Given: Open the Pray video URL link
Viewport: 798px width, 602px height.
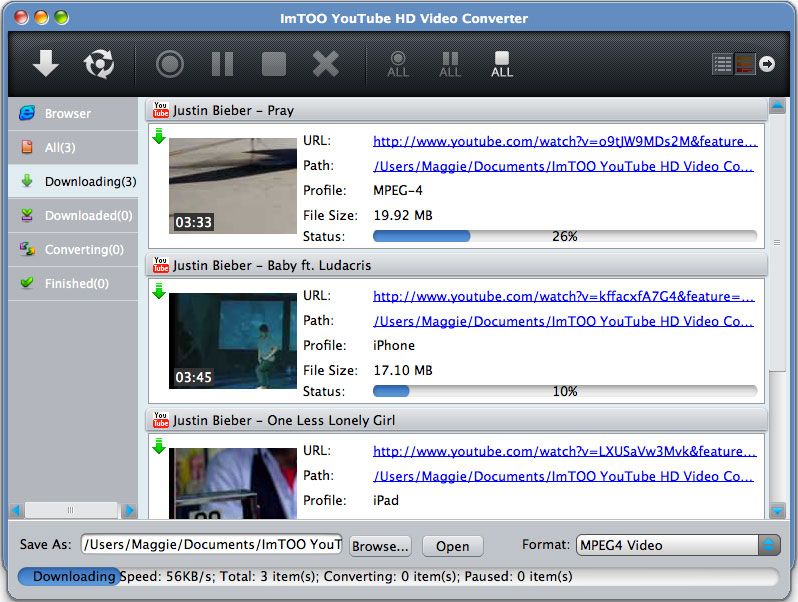Looking at the screenshot, I should coord(565,141).
